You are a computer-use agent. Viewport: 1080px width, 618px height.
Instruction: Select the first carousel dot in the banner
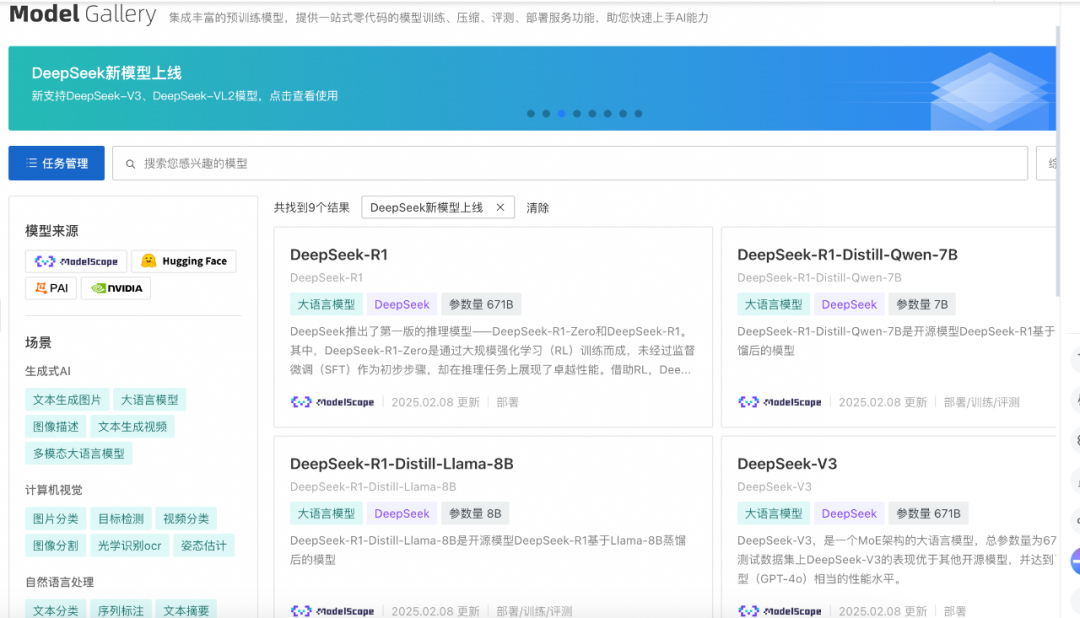(x=530, y=114)
